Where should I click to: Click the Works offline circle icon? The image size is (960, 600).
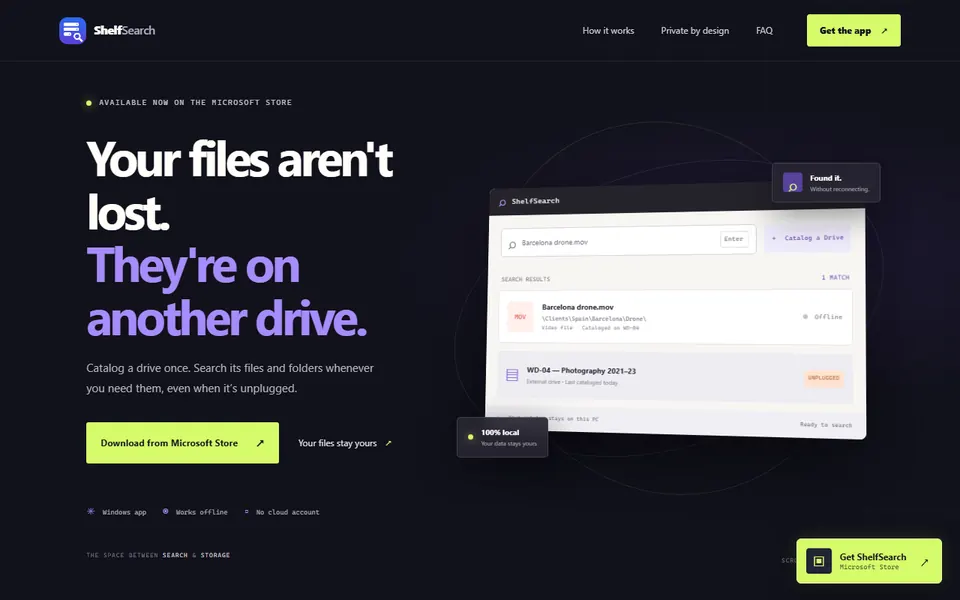(165, 511)
